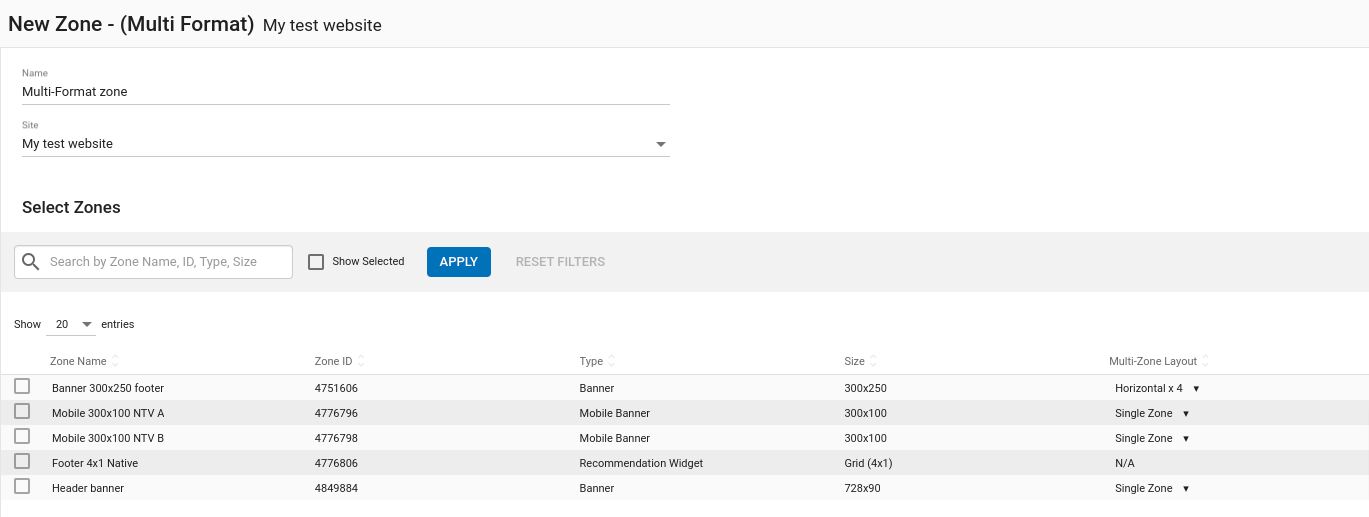Enable the Show Selected checkbox

point(316,262)
